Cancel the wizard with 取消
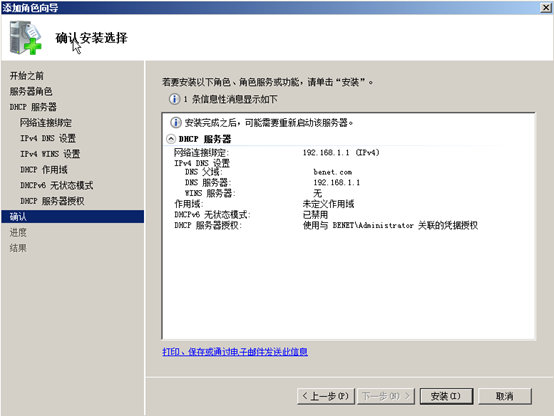The image size is (554, 416). 505,396
